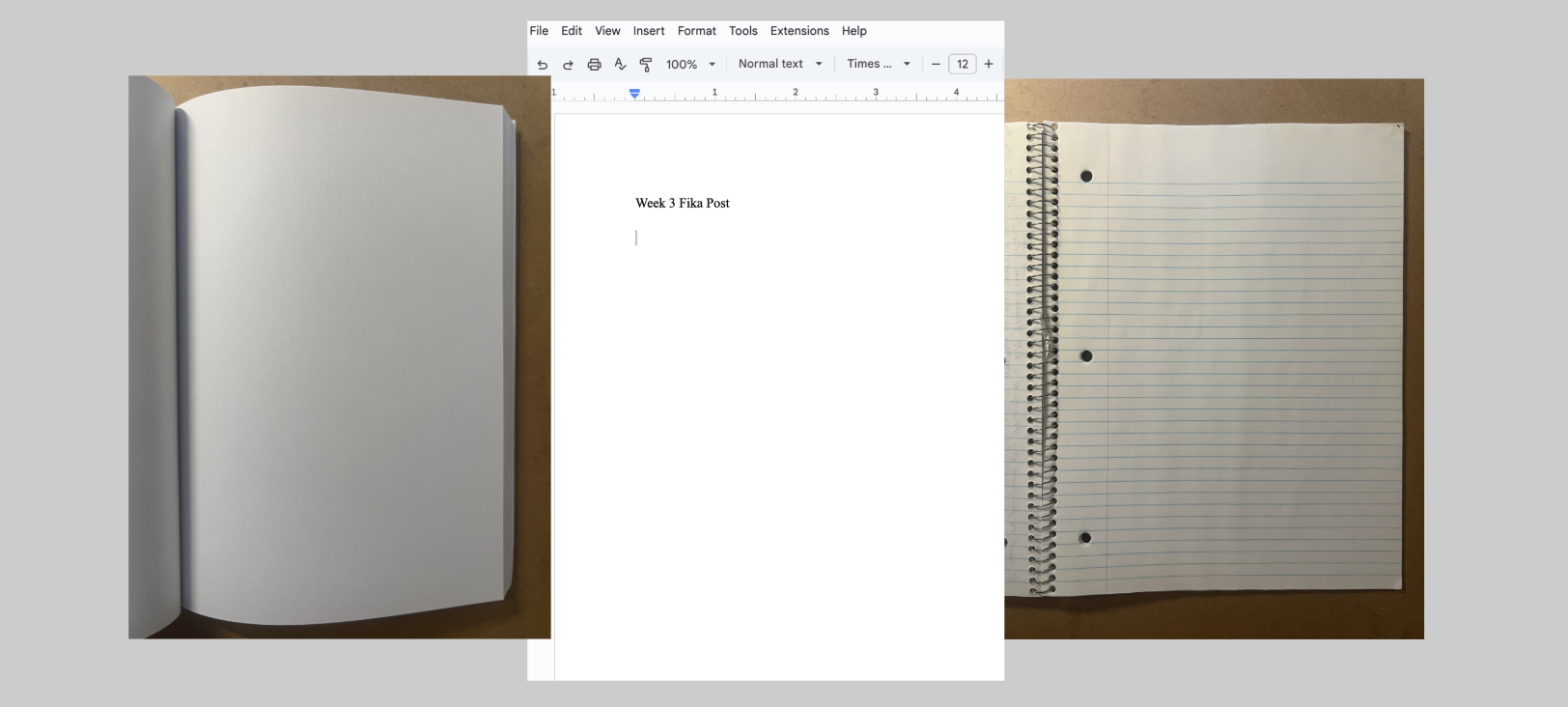Open the Format menu

[x=696, y=31]
